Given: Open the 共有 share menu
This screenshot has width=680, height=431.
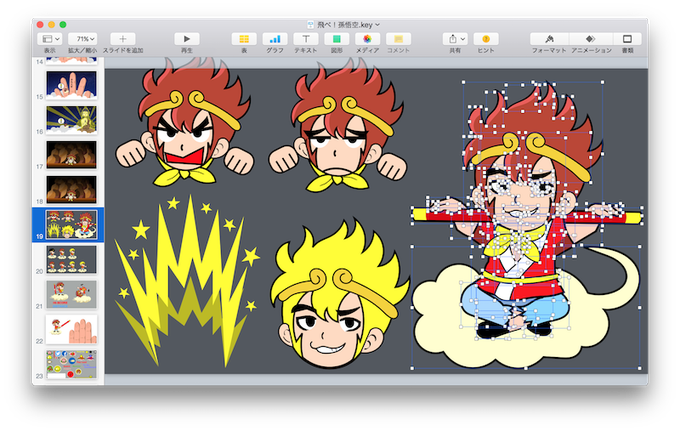Looking at the screenshot, I should [455, 39].
